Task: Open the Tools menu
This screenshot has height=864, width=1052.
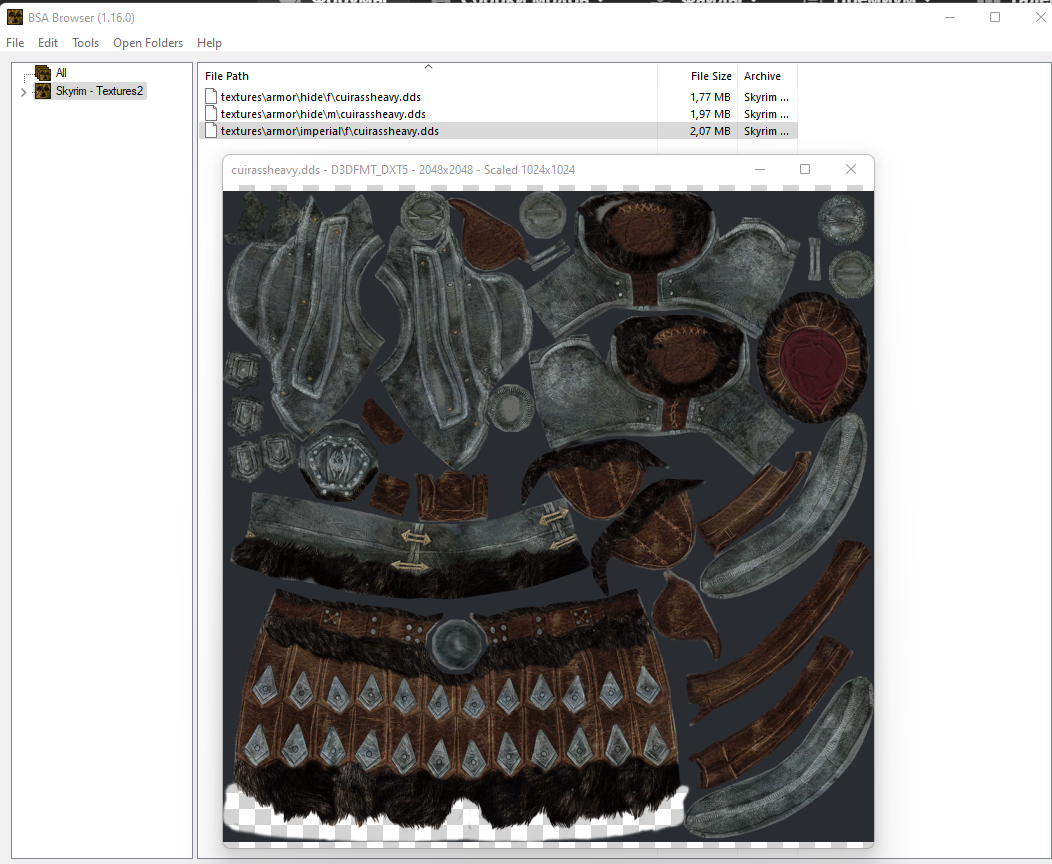Action: click(86, 43)
